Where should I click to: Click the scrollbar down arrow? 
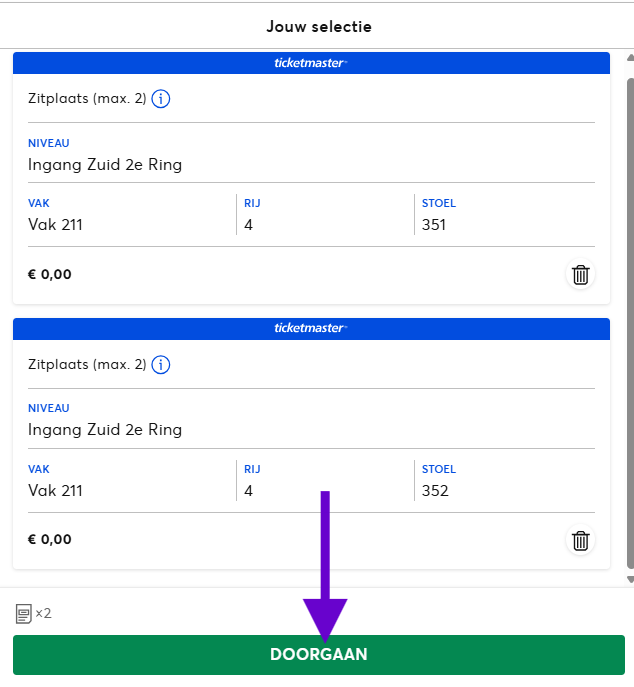point(629,579)
